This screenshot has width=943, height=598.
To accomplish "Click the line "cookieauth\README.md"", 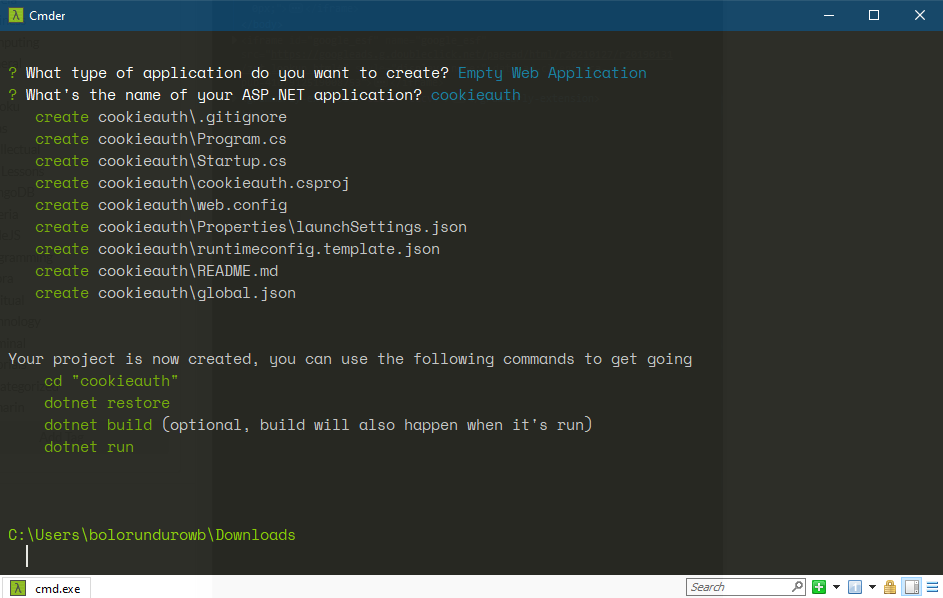I will (188, 271).
